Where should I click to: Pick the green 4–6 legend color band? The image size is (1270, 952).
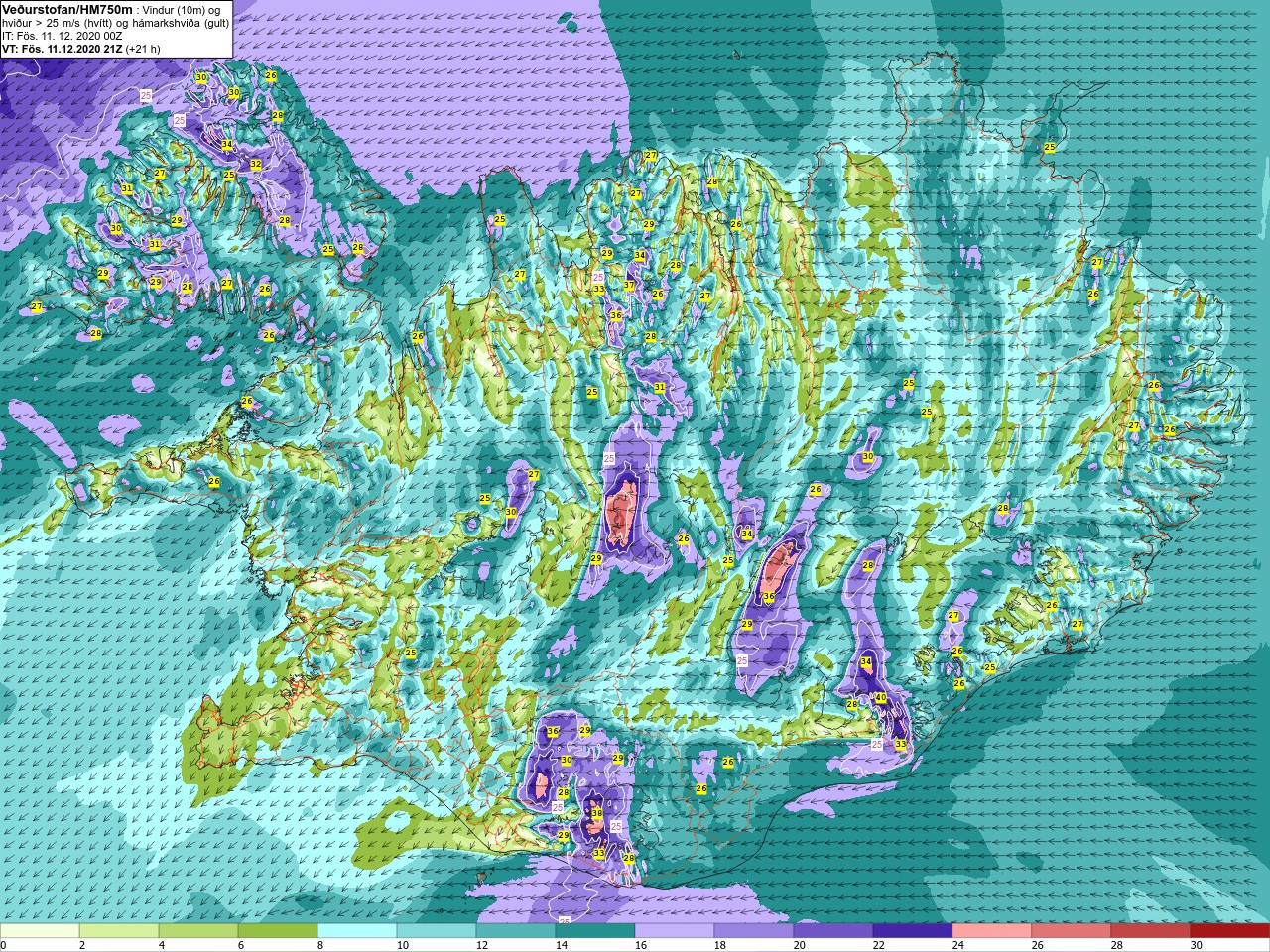pos(198,931)
